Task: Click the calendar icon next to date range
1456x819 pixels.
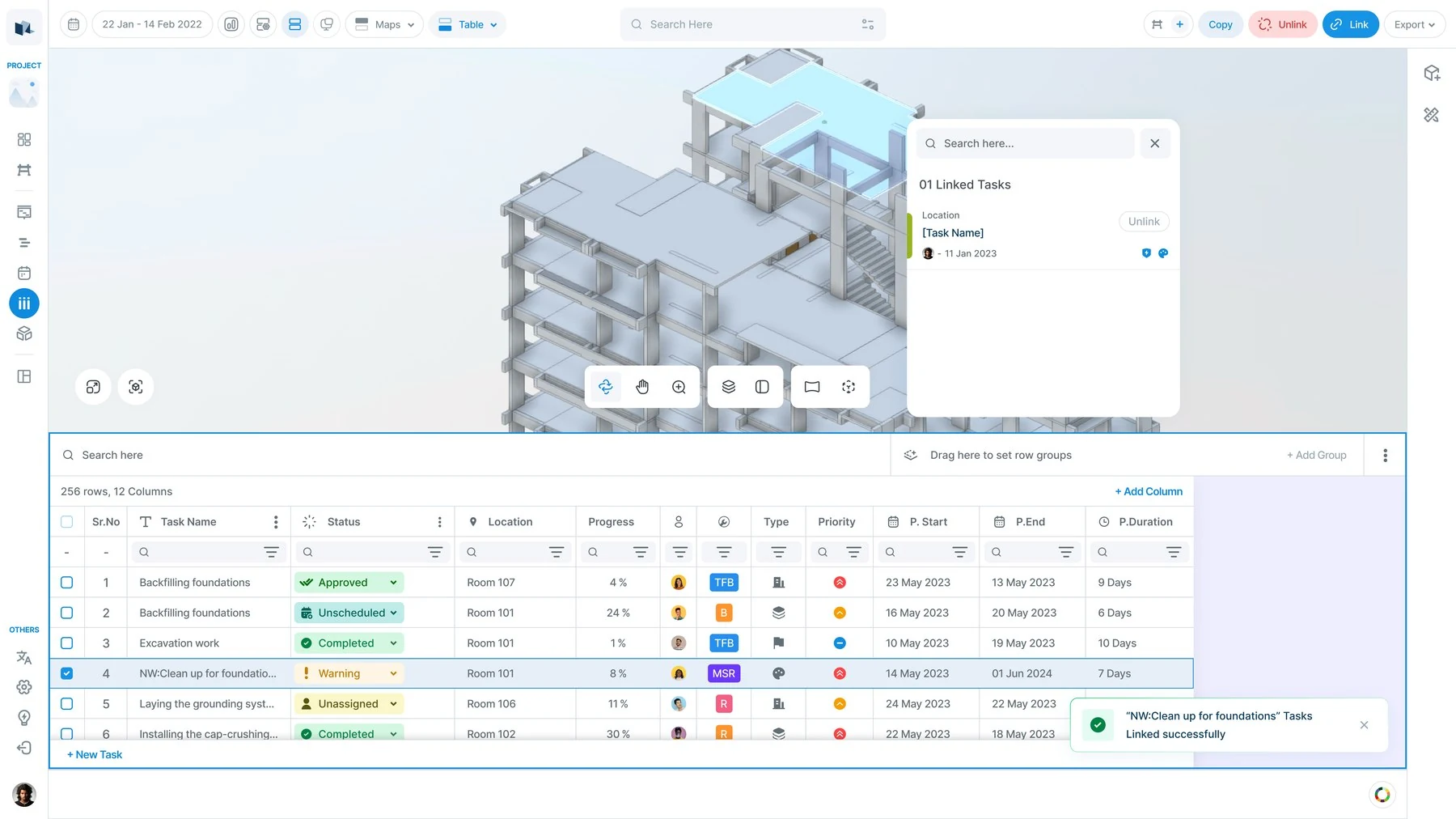Action: pos(74,24)
